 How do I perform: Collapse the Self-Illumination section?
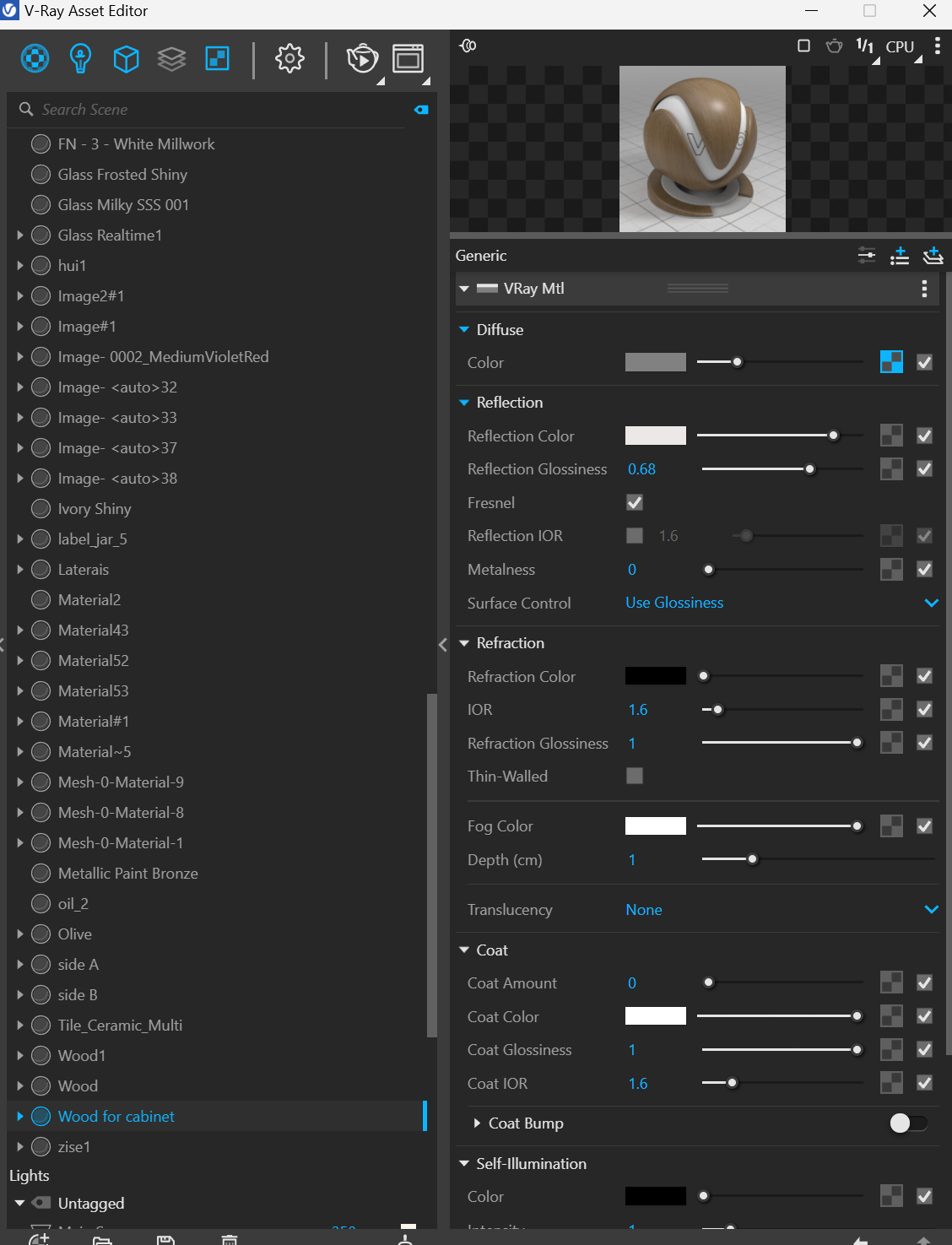[x=464, y=1164]
